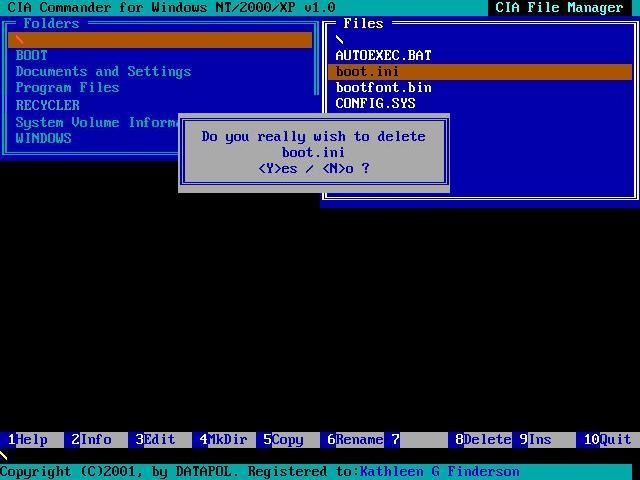This screenshot has width=640, height=480.
Task: Open System Volume Information folder
Action: point(97,122)
